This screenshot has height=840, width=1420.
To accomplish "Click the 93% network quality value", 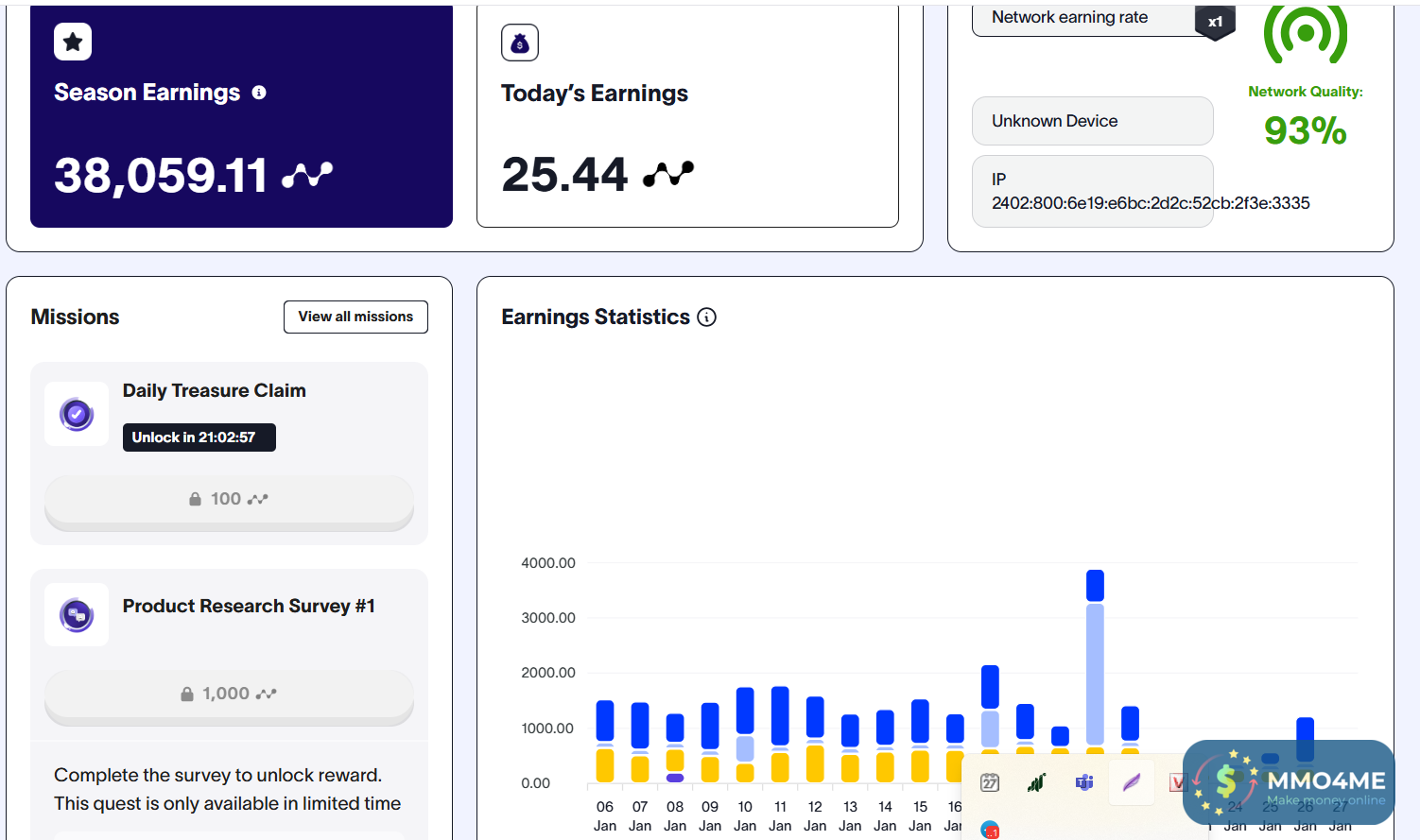I will coord(1306,130).
